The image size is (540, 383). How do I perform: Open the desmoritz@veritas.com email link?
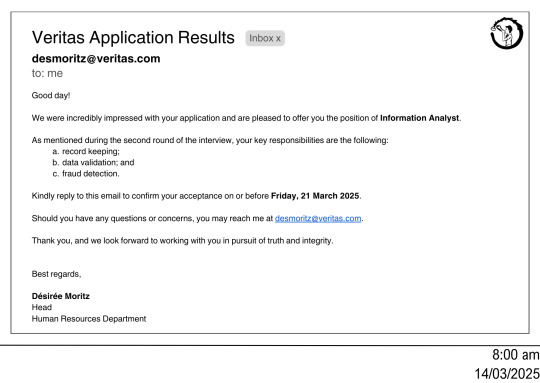(x=318, y=218)
